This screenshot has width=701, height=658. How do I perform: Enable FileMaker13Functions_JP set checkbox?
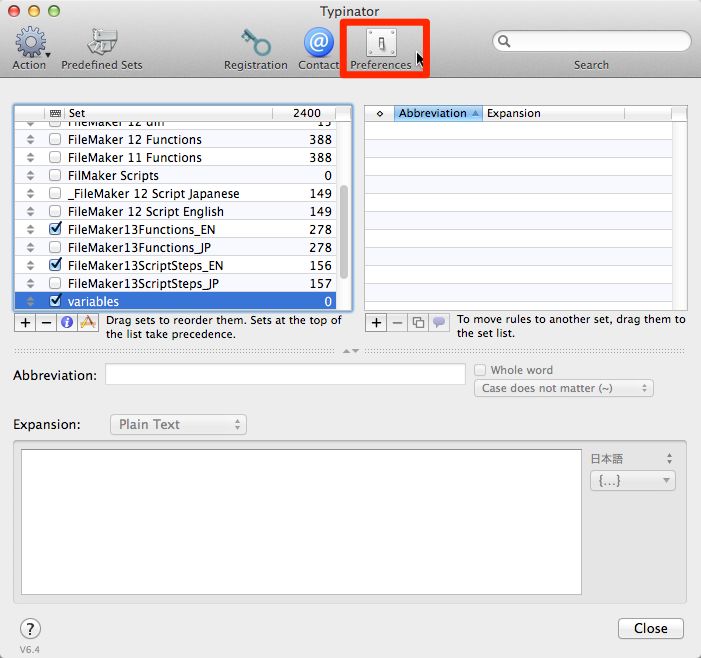tap(55, 247)
